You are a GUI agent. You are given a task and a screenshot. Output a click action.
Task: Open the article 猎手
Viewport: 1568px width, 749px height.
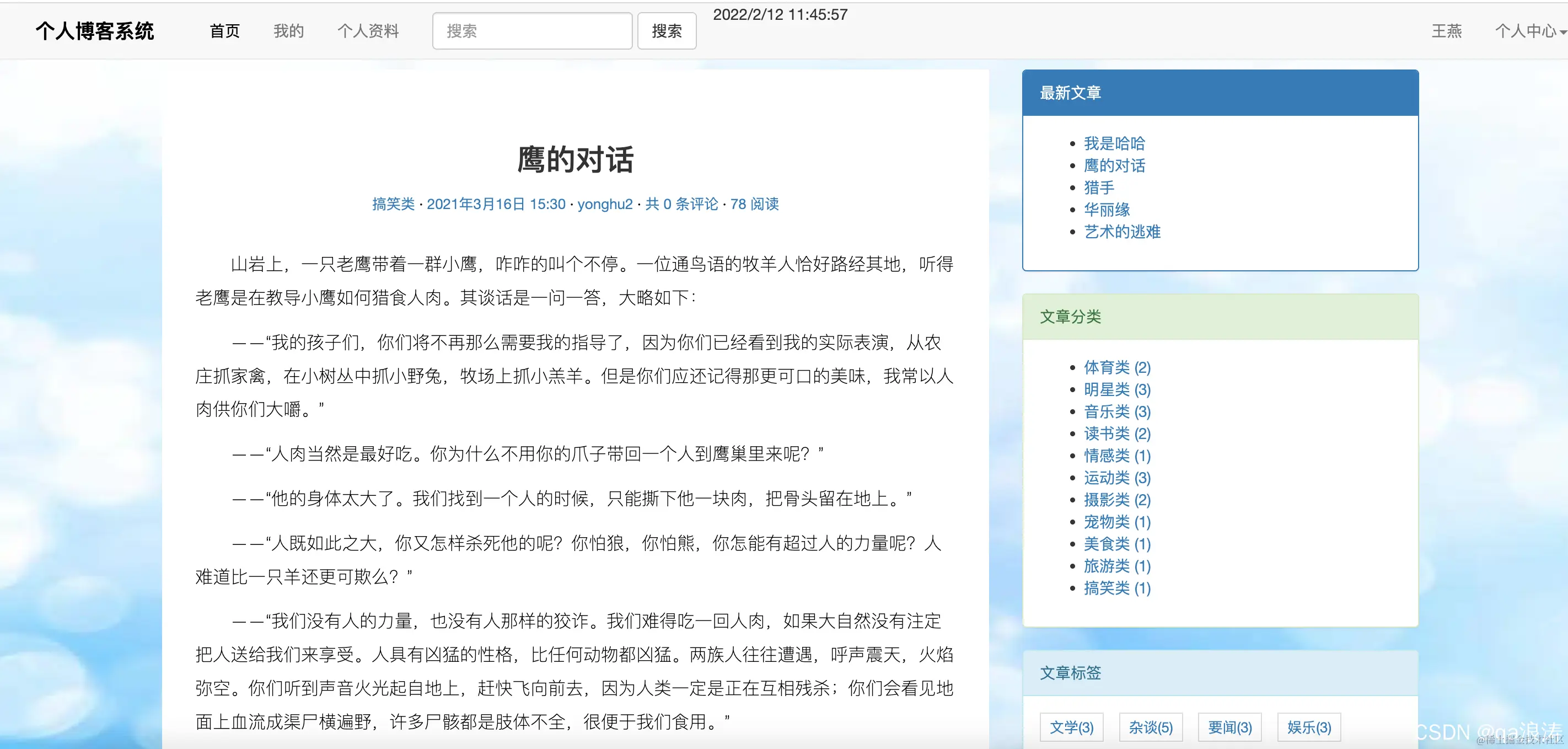pyautogui.click(x=1098, y=188)
